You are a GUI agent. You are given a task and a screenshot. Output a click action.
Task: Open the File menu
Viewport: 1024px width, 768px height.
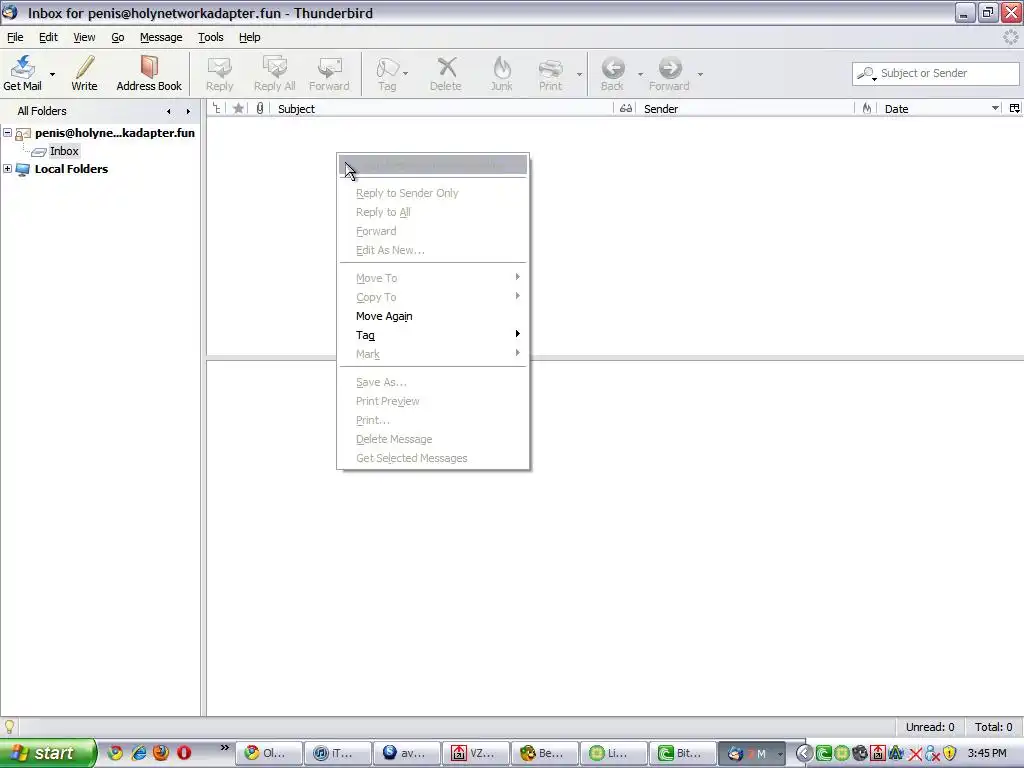15,37
